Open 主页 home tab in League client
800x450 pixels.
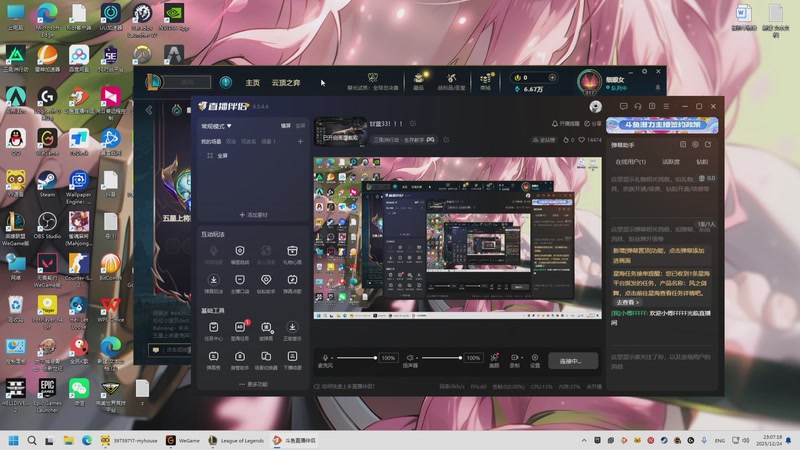[x=253, y=83]
